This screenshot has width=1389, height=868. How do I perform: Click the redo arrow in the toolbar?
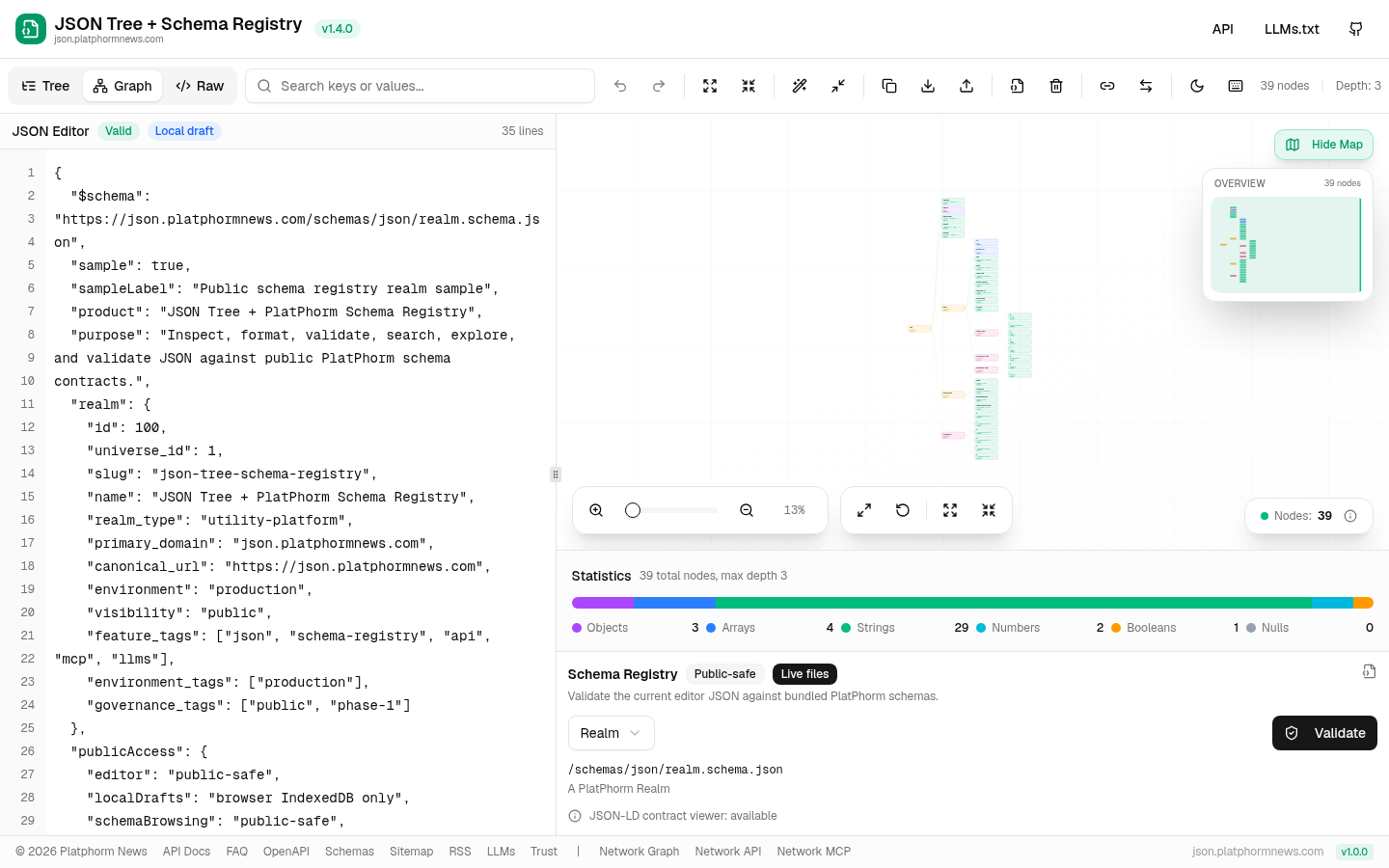pyautogui.click(x=659, y=86)
